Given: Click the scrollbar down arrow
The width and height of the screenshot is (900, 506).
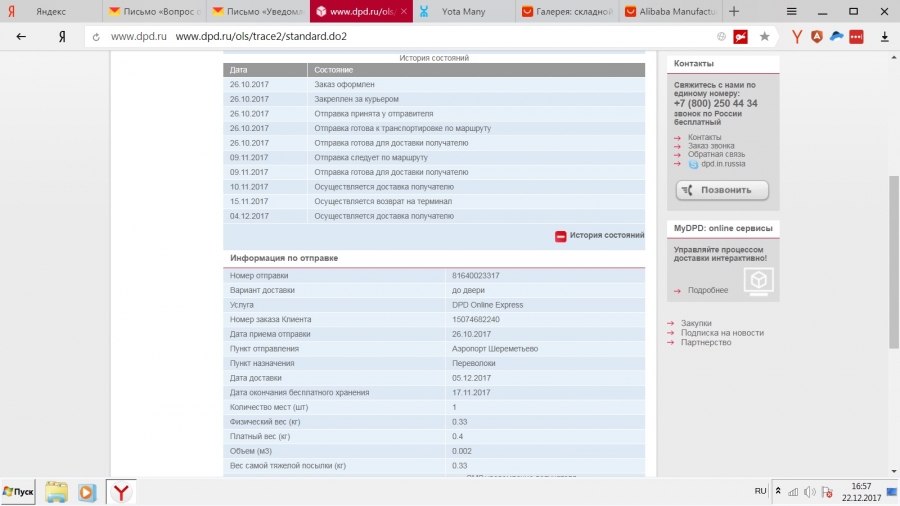Looking at the screenshot, I should pyautogui.click(x=894, y=471).
